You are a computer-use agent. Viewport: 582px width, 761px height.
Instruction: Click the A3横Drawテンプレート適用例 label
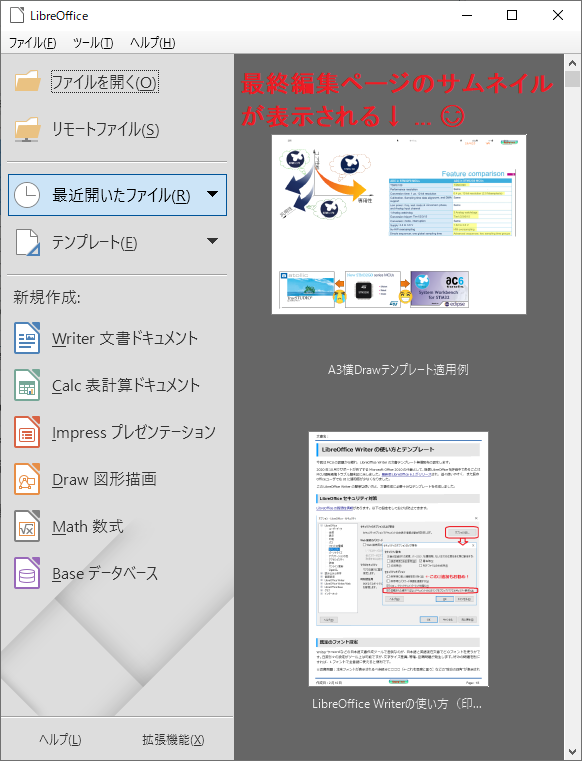399,370
